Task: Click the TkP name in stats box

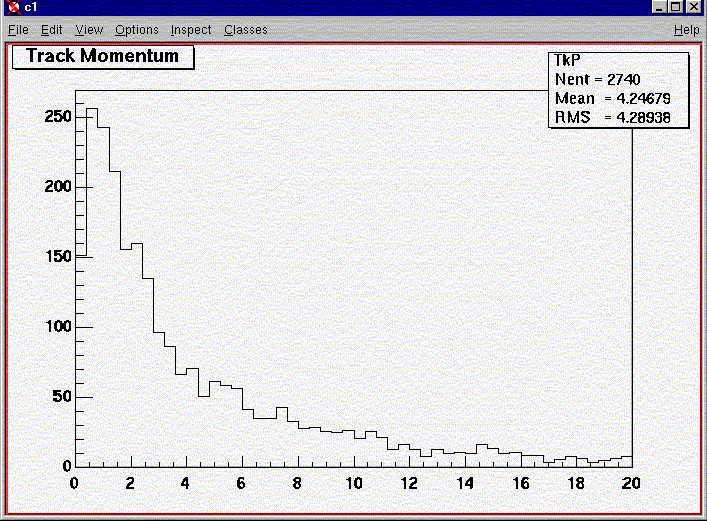Action: [567, 61]
